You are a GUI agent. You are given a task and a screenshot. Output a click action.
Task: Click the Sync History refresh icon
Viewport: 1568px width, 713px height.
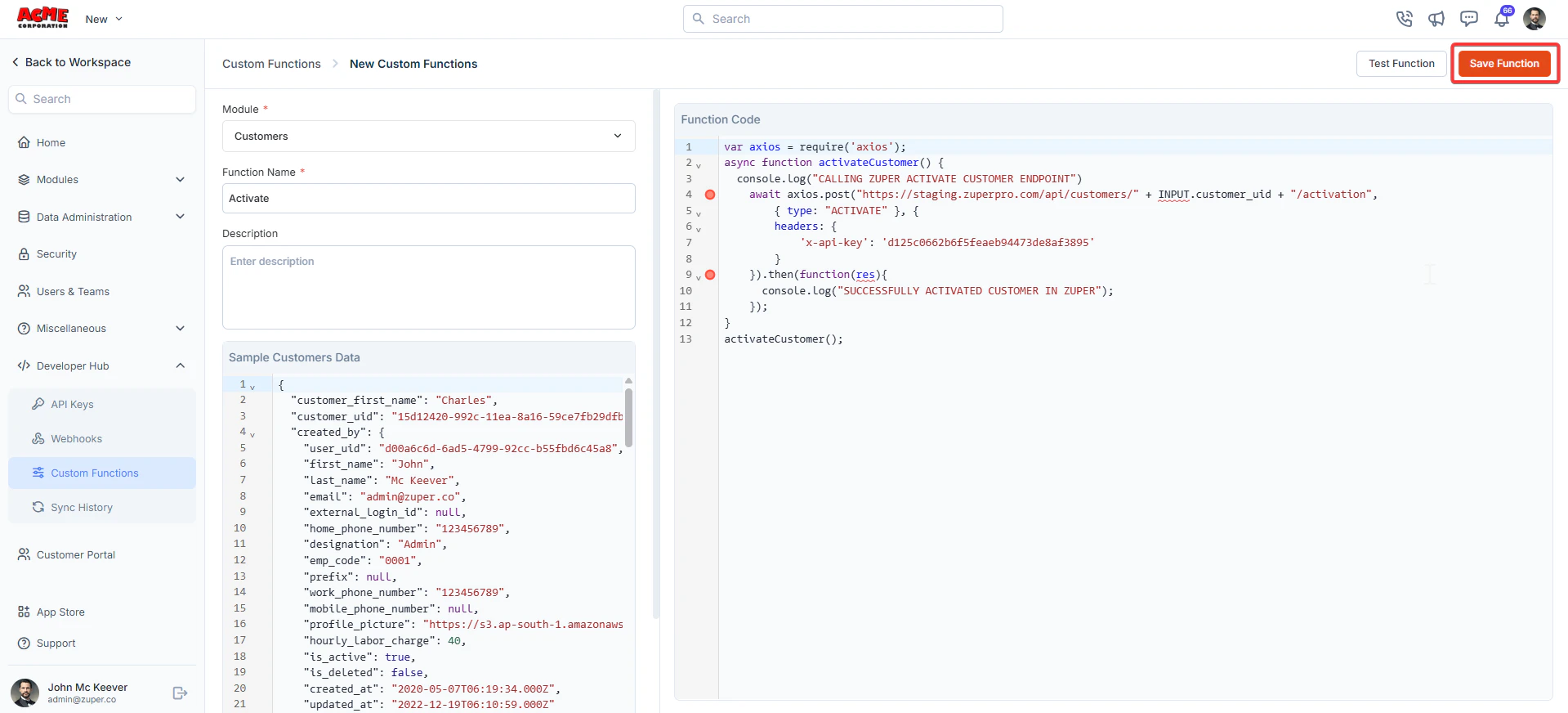[38, 507]
